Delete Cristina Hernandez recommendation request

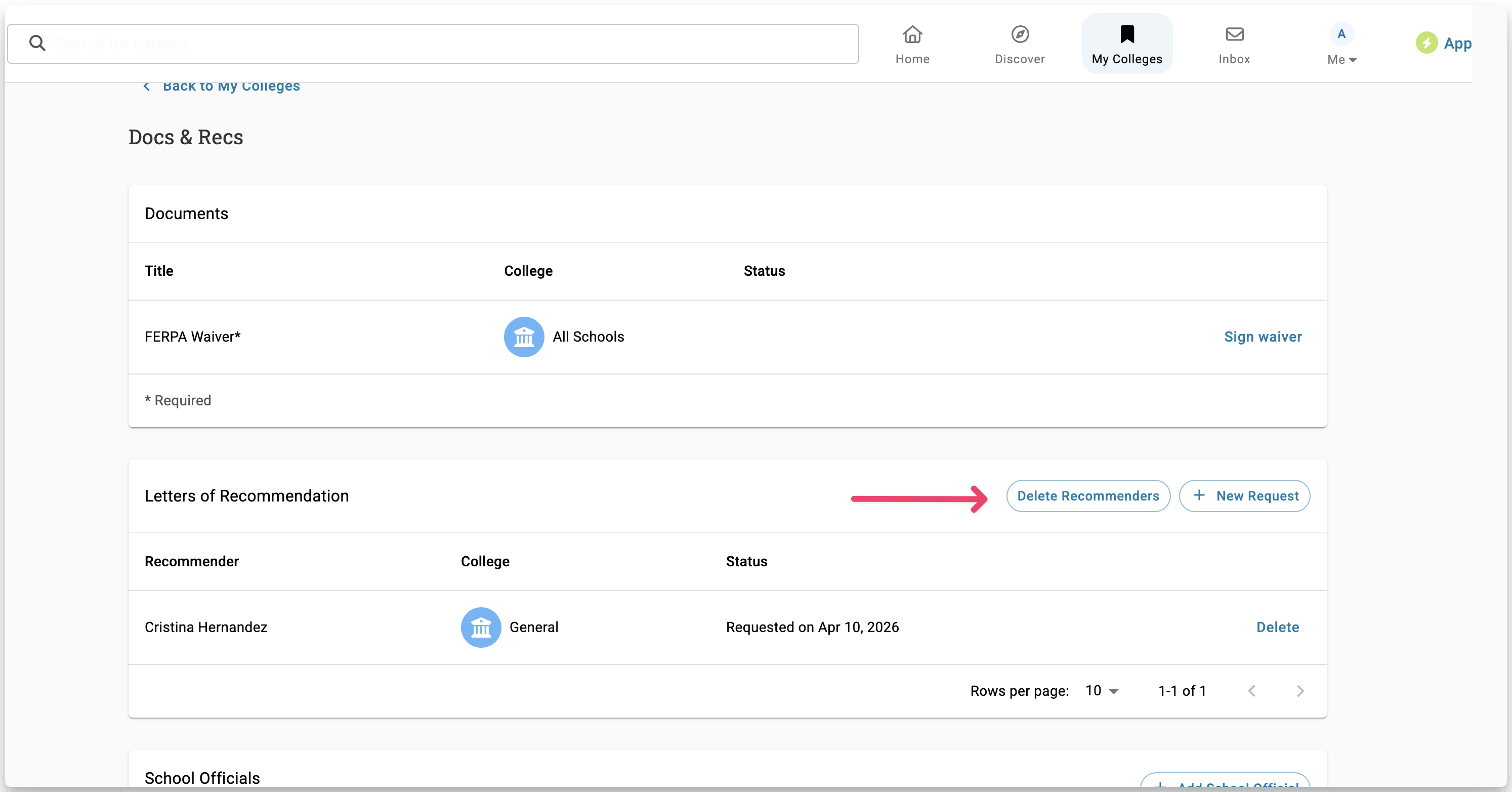pyautogui.click(x=1277, y=627)
